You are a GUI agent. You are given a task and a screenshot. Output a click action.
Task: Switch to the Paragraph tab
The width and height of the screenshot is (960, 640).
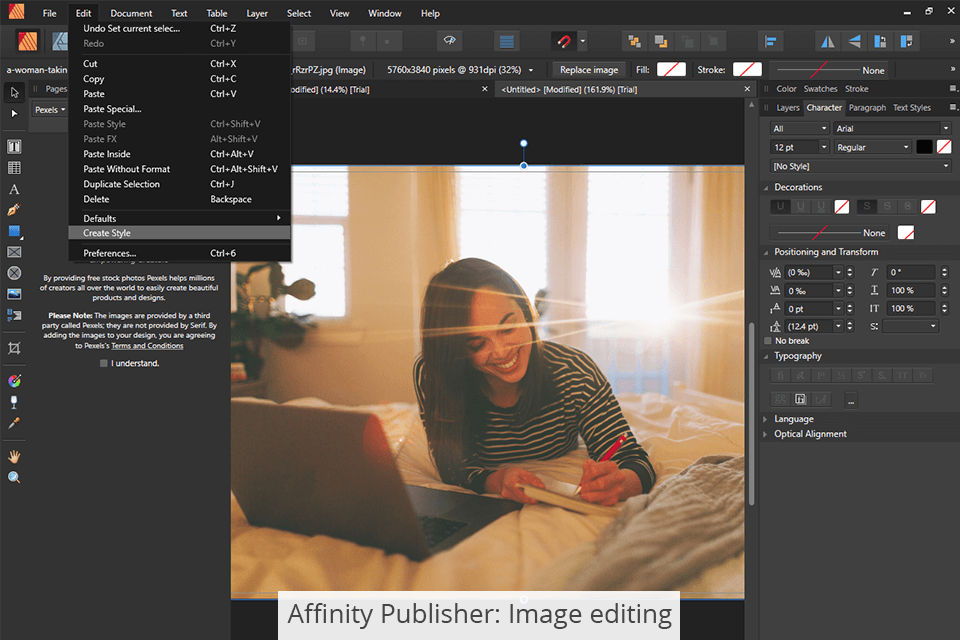(x=867, y=108)
